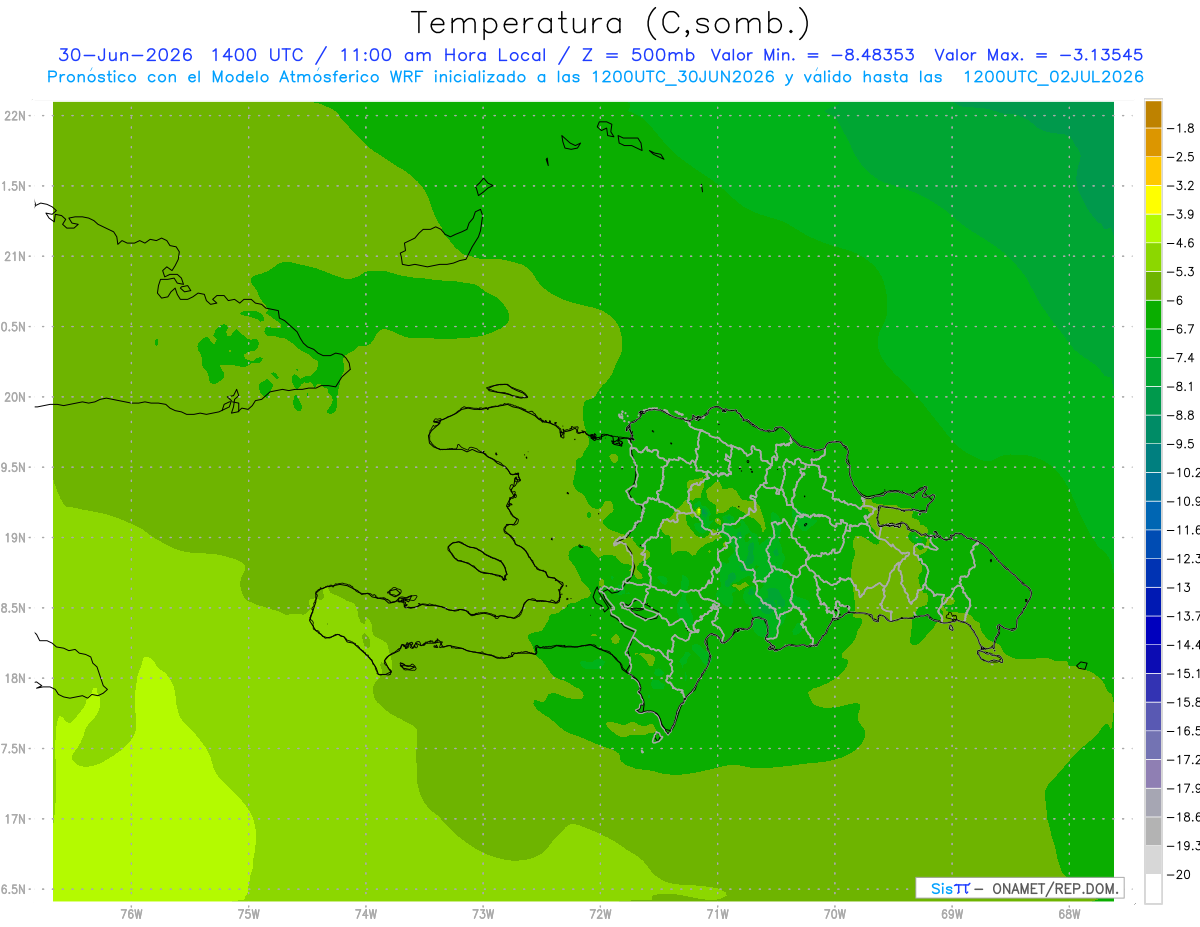Click the "69W" longitude label
1200x927 pixels.
952,914
